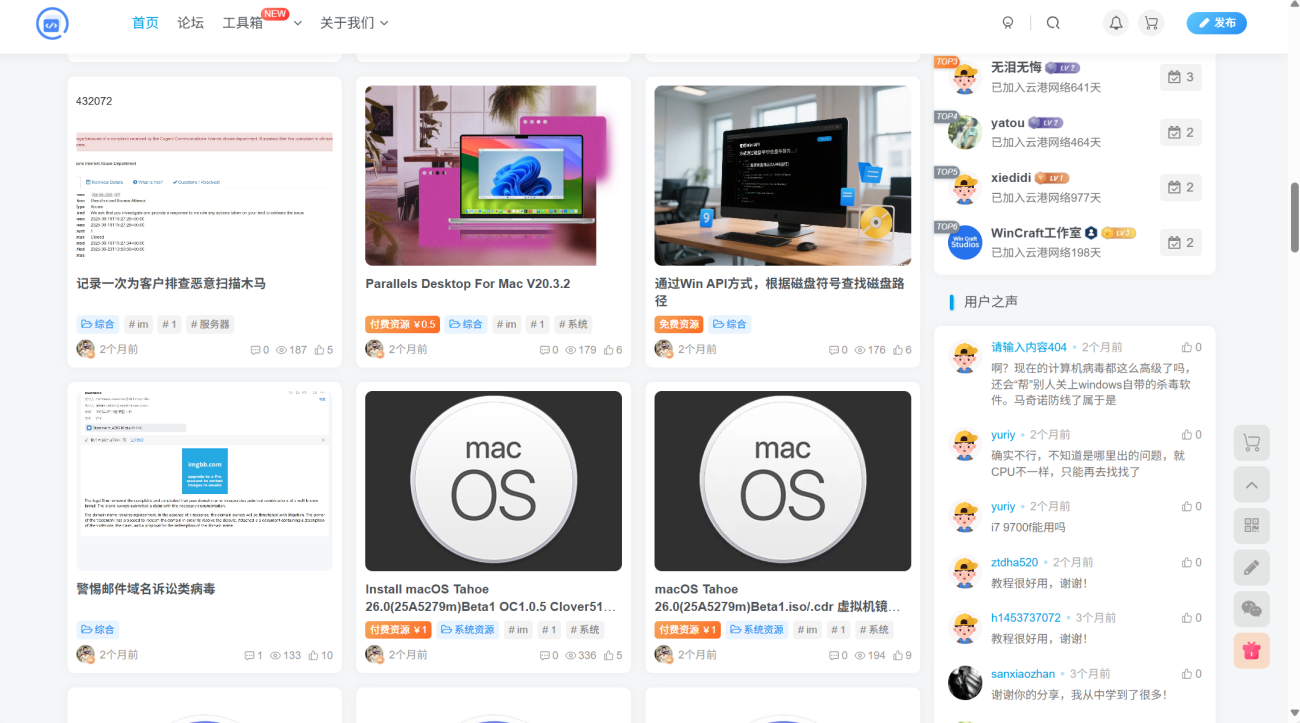1300x723 pixels.
Task: Click the pink gift icon
Action: [1251, 651]
